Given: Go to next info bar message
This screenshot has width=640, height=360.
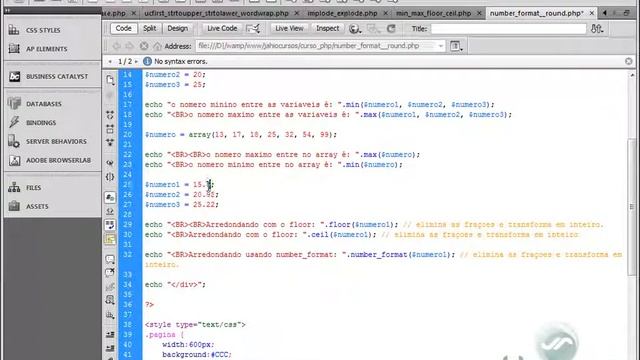Looking at the screenshot, I should click(x=136, y=62).
